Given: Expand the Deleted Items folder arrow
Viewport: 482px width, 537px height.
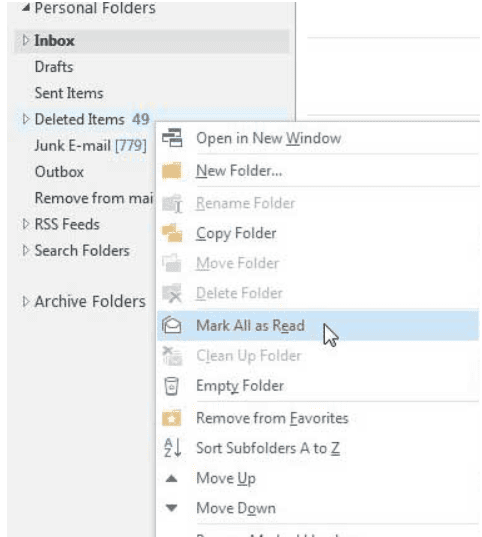Looking at the screenshot, I should coord(25,119).
